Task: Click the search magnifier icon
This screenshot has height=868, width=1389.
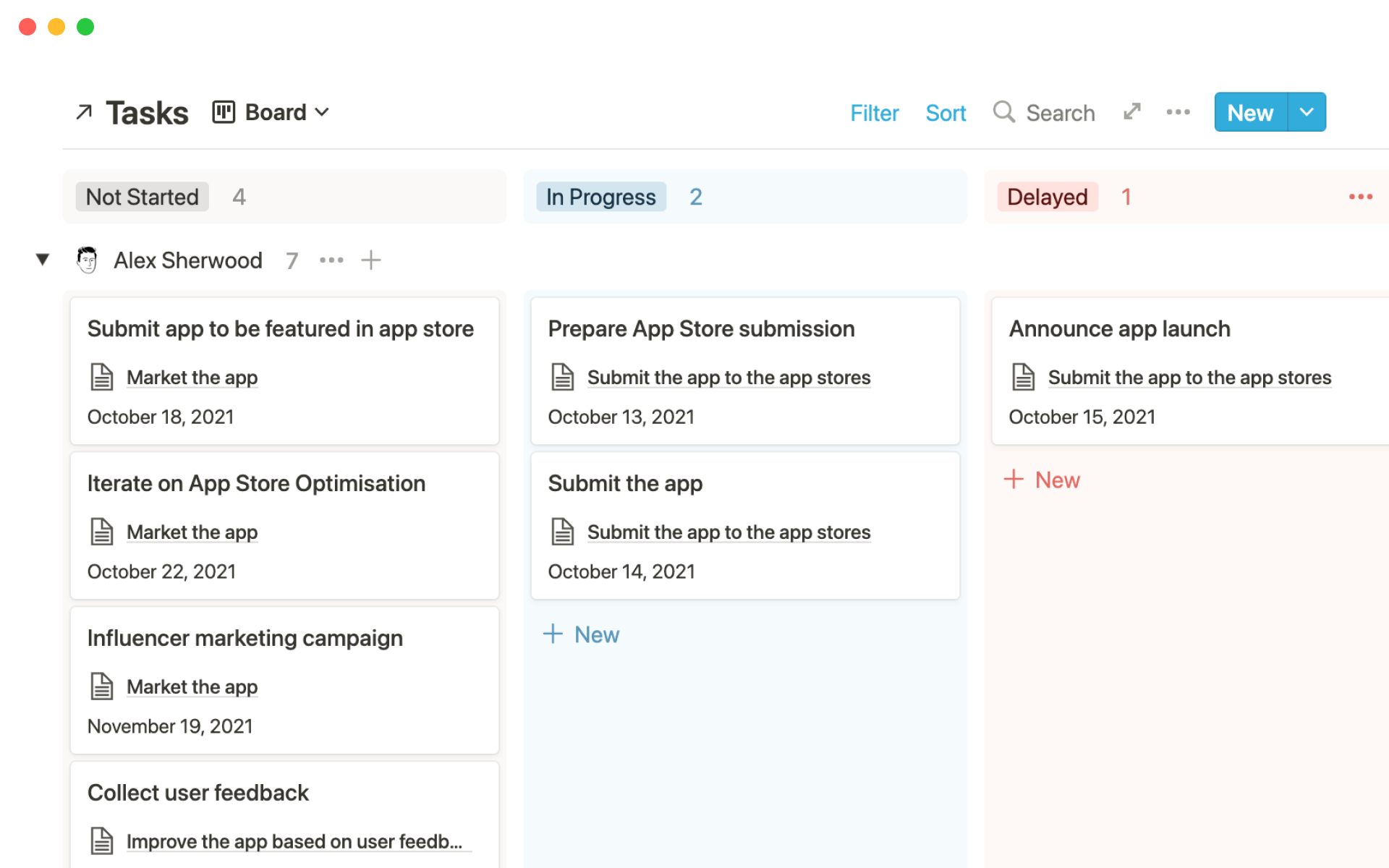Action: 1003,112
